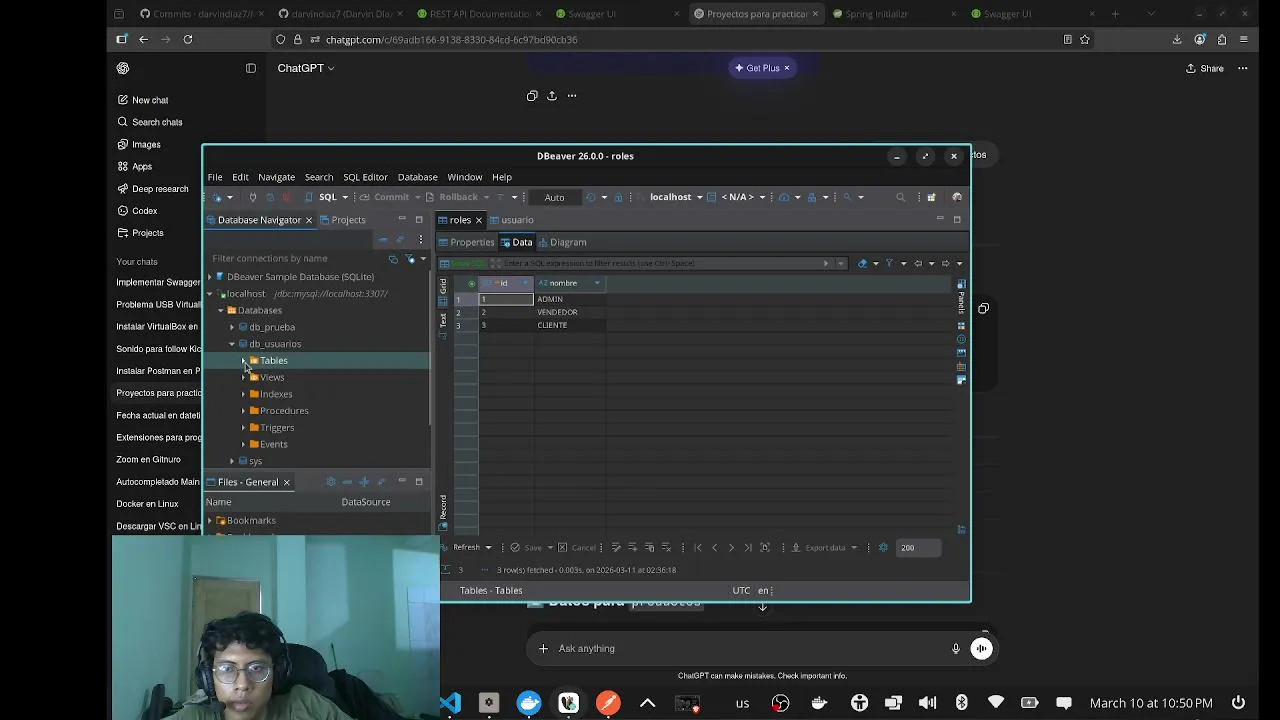Go to the last row navigation icon
Viewport: 1280px width, 720px height.
tap(748, 547)
